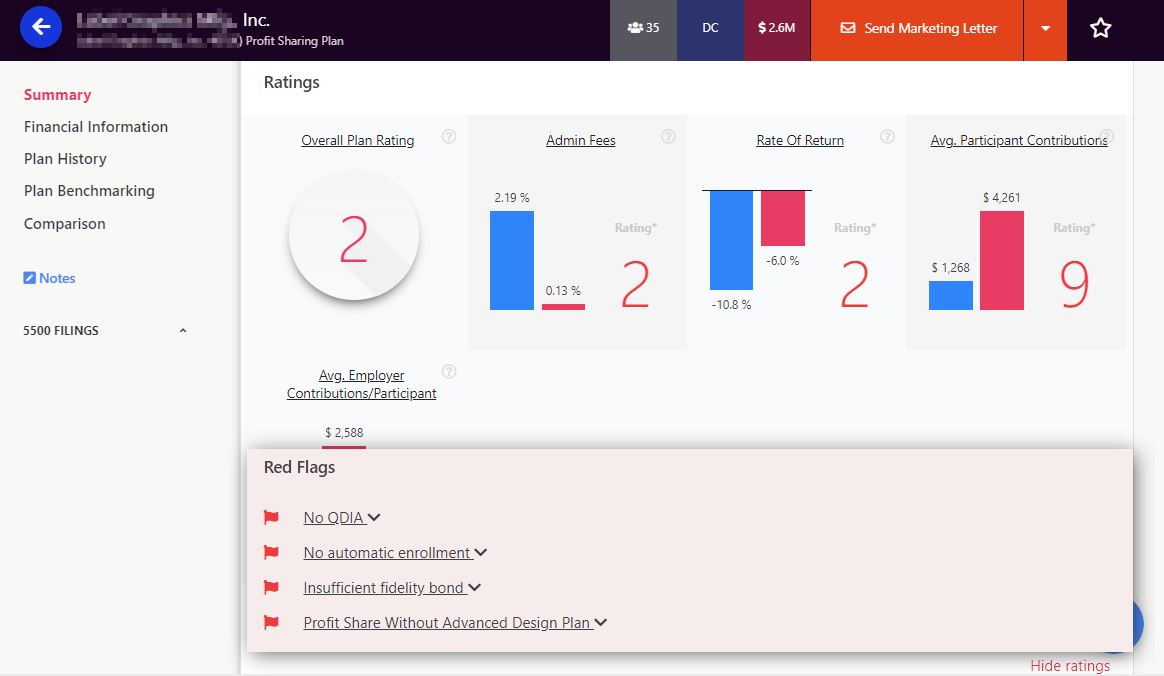Image resolution: width=1164 pixels, height=676 pixels.
Task: Click the Hide ratings link
Action: click(1069, 666)
